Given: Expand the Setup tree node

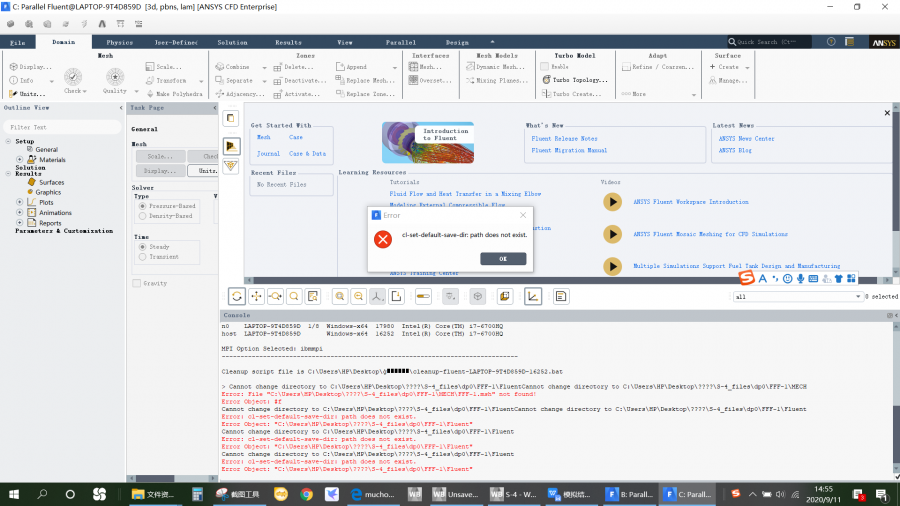Looking at the screenshot, I should tap(8, 141).
